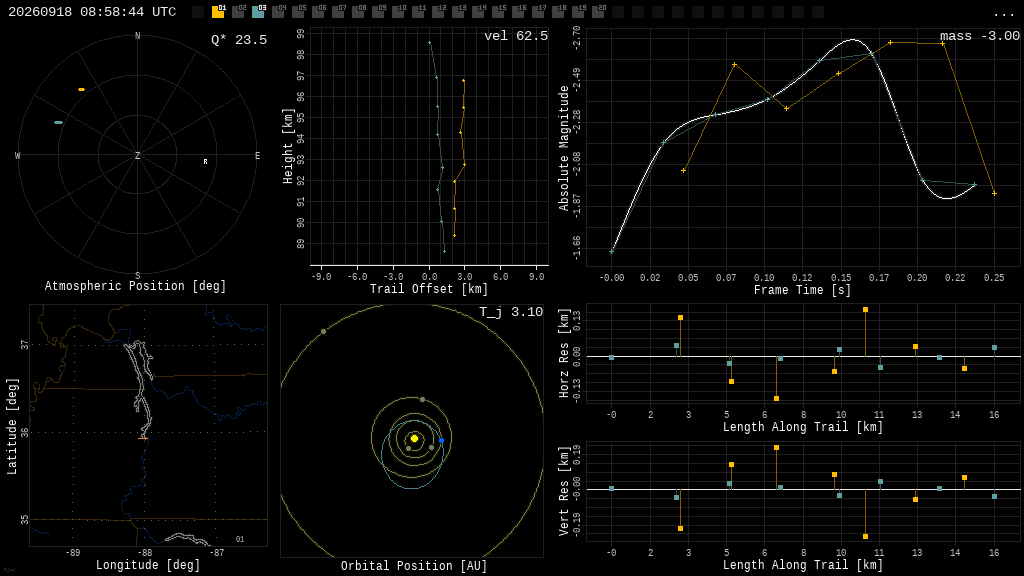Click the teal meteor marker on sky plot

tap(59, 122)
